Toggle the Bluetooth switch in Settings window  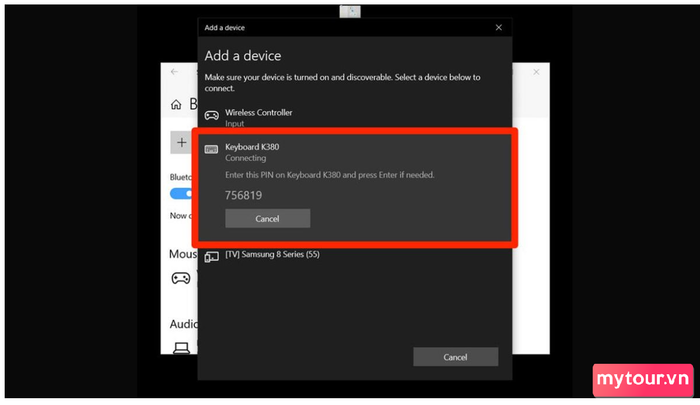tap(181, 193)
